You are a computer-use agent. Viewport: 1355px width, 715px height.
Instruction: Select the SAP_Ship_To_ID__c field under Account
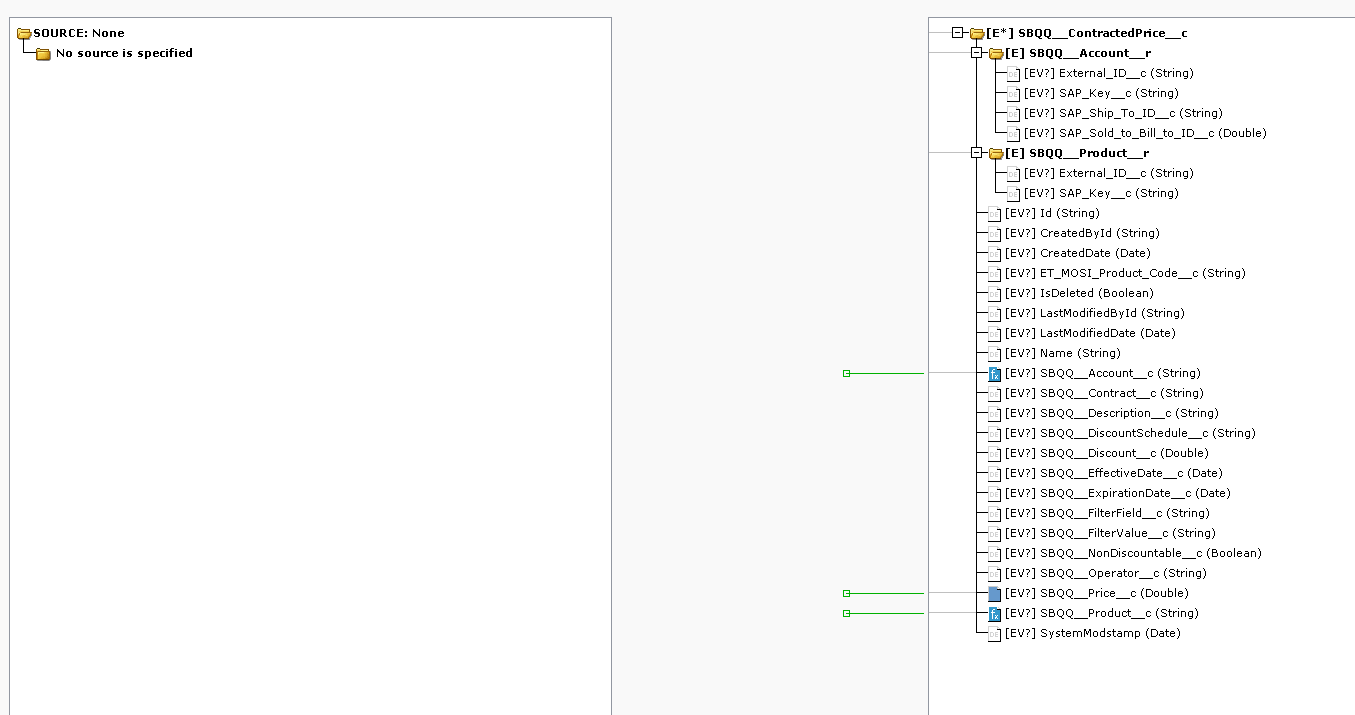point(1122,113)
